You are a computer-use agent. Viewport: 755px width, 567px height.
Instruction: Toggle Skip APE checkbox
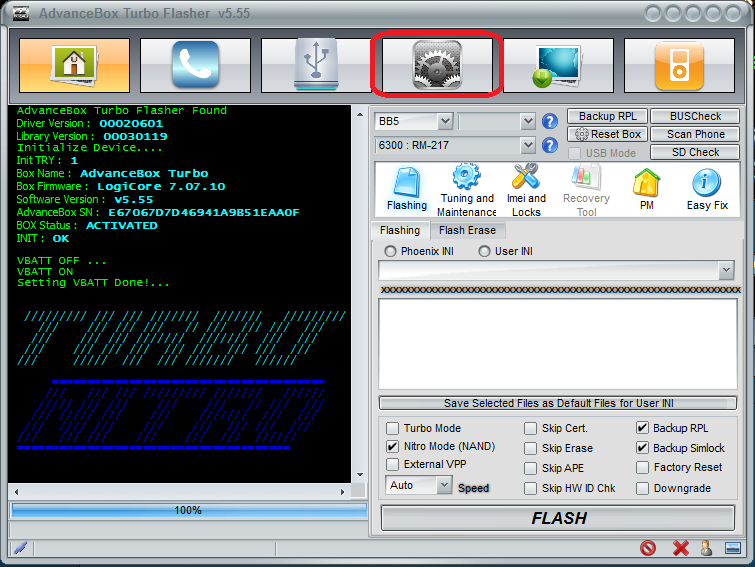[530, 468]
